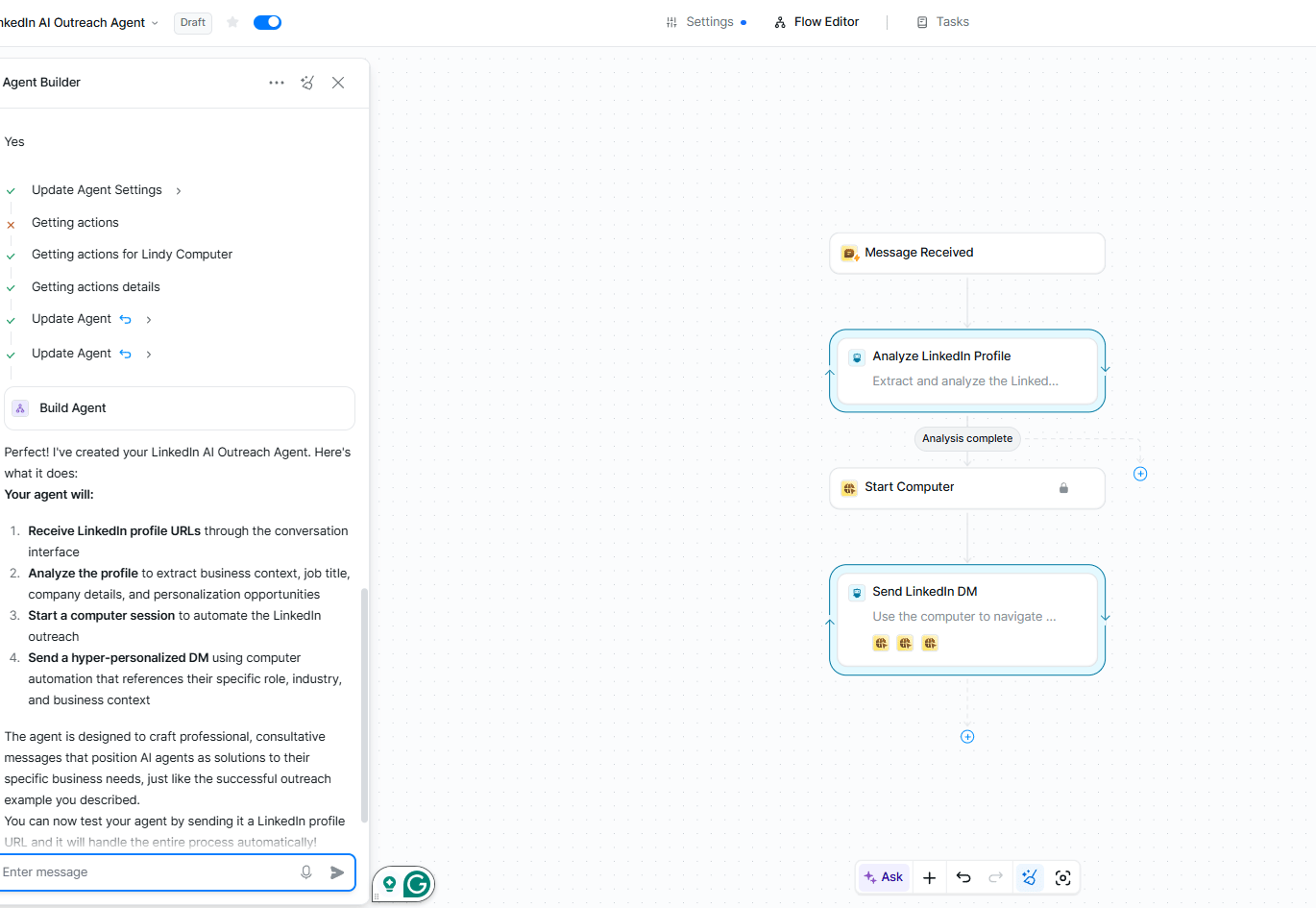Click the broom icon in Agent Builder header
The height and width of the screenshot is (908, 1316).
307,83
